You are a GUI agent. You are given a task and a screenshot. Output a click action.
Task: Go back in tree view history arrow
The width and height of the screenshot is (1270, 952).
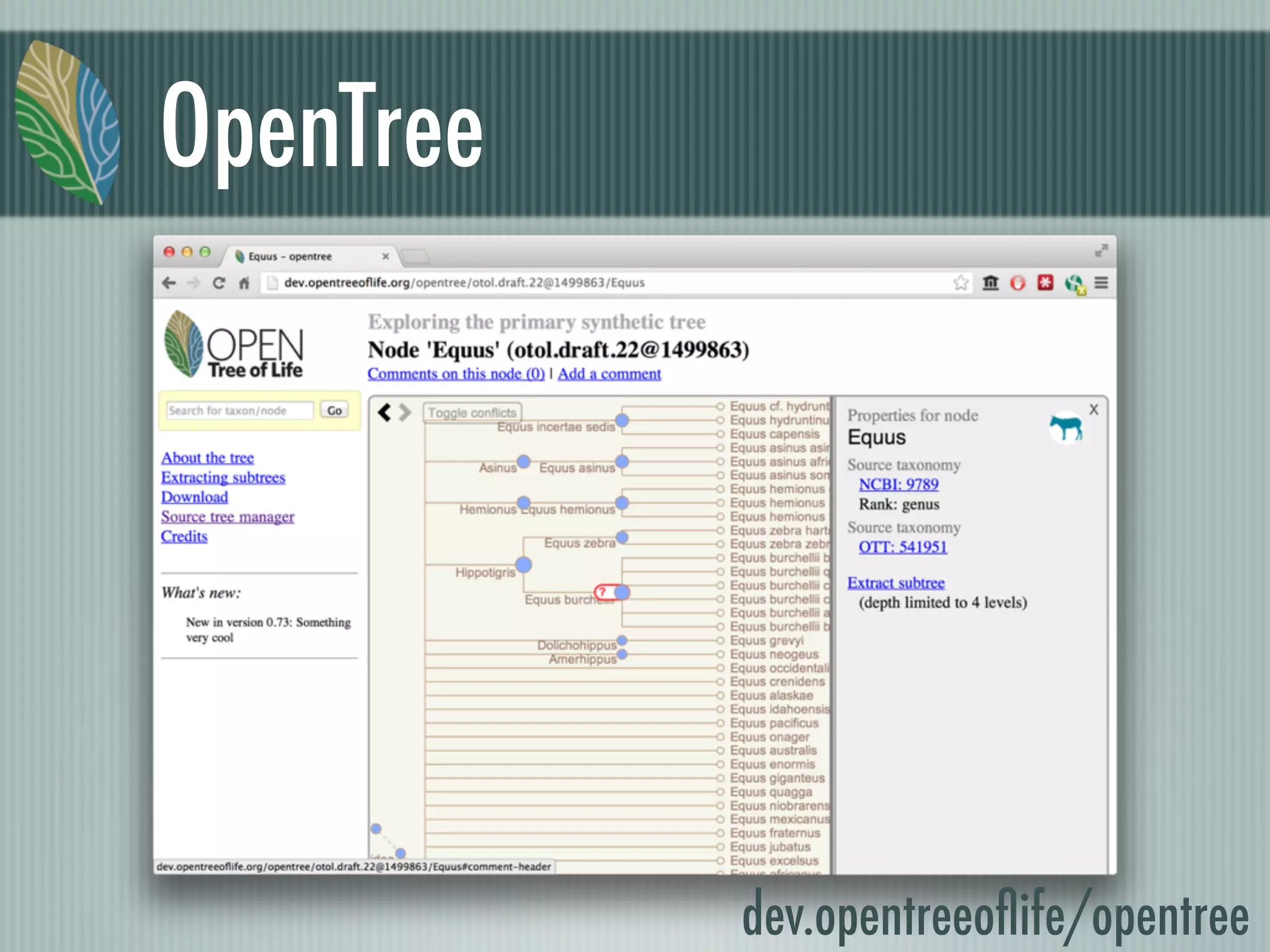pos(384,412)
